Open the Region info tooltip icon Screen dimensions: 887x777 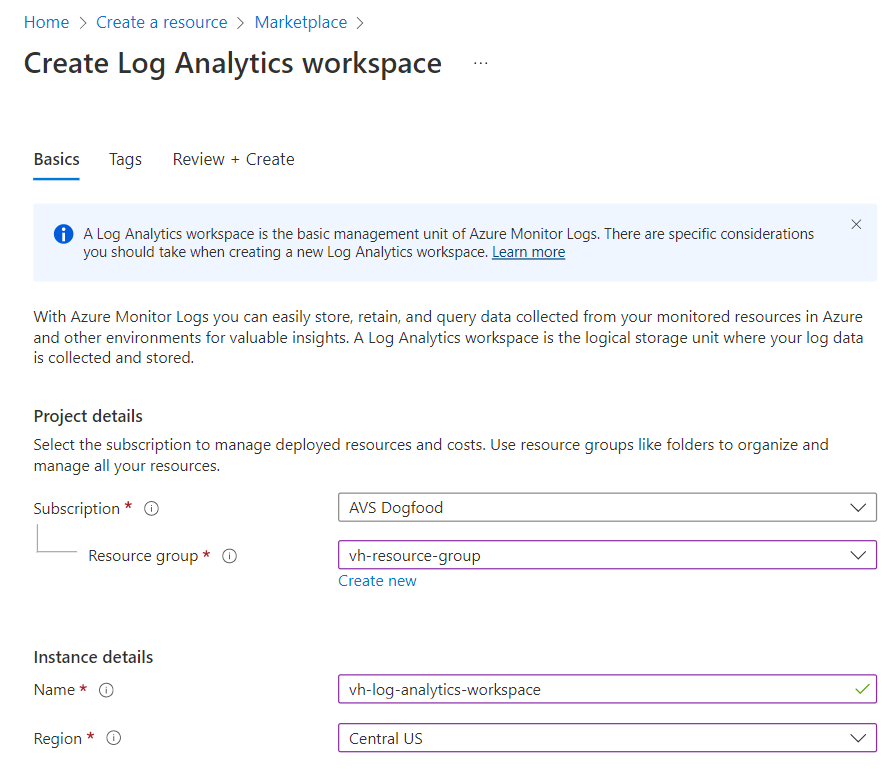coord(114,739)
